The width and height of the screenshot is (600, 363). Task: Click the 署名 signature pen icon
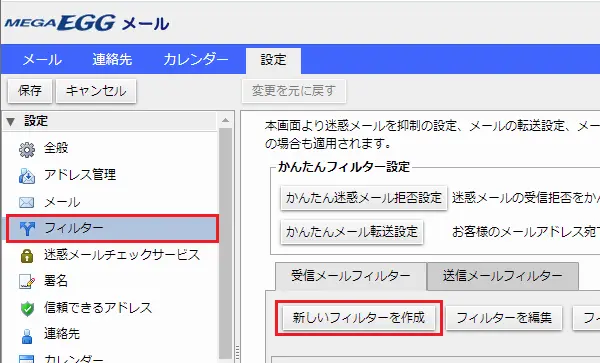coord(27,282)
